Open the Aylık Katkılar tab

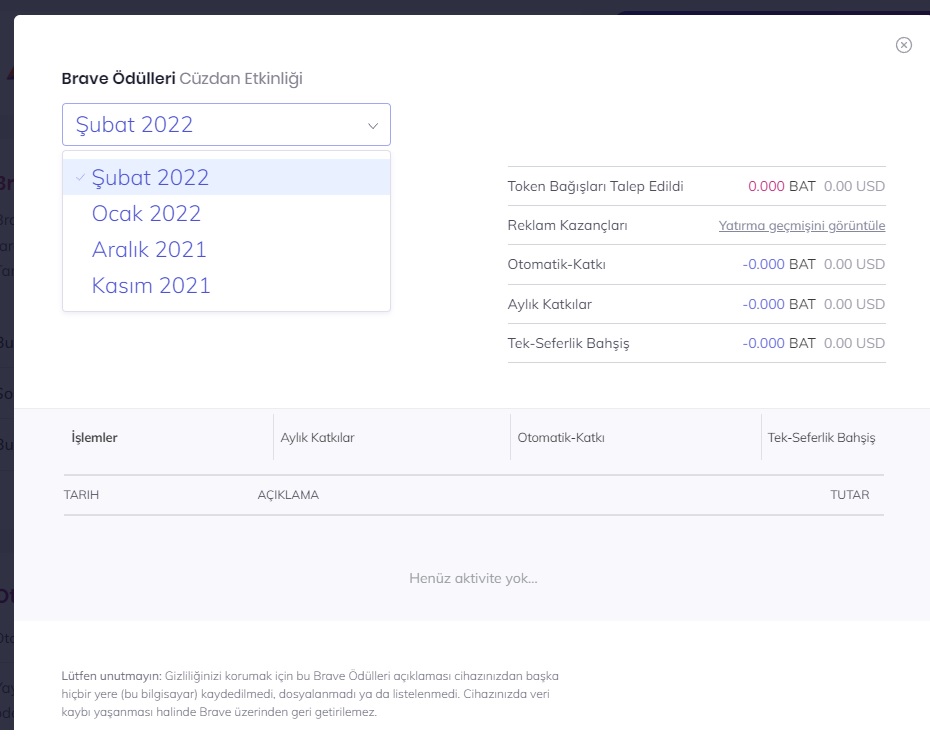coord(317,438)
